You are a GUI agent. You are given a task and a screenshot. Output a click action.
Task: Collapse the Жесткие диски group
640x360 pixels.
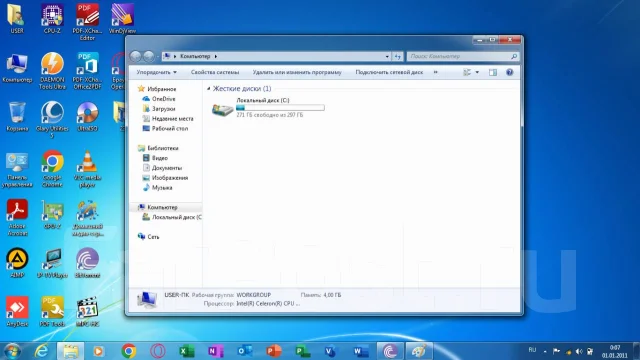(209, 89)
